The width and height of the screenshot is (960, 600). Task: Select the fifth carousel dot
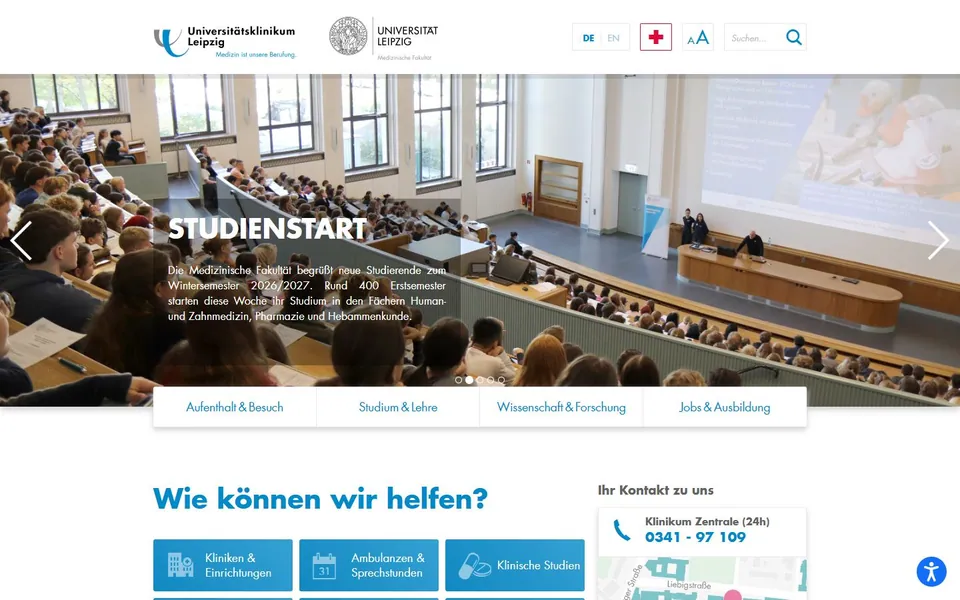501,380
